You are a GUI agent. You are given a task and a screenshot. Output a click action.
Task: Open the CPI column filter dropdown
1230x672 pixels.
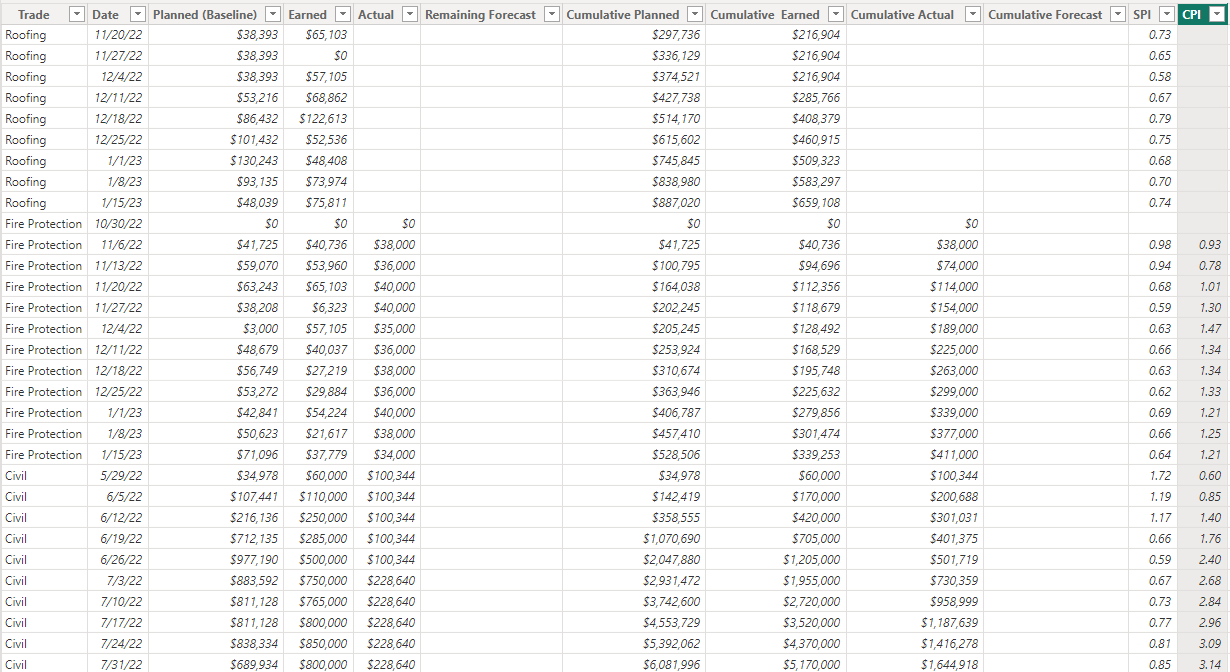[x=1218, y=15]
